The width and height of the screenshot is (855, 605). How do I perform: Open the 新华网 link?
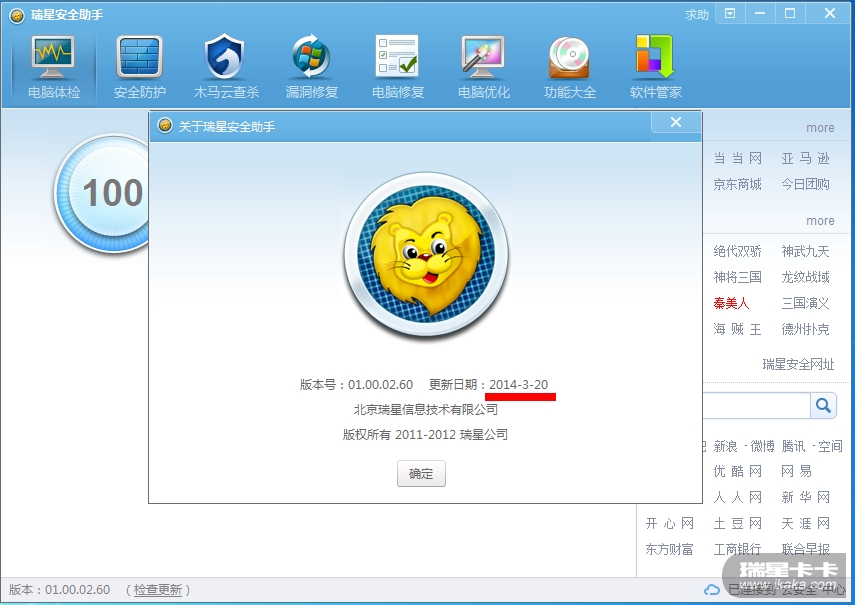tap(805, 497)
